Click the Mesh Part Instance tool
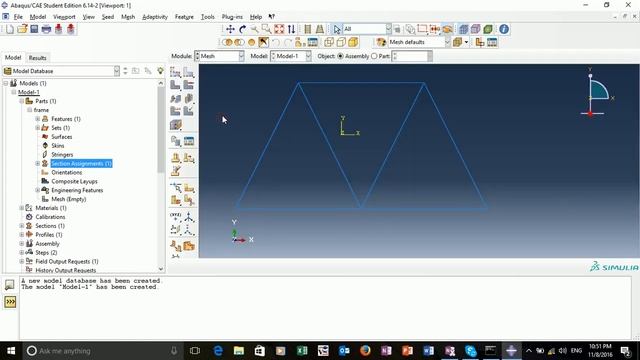Screen dimensions: 640x360 (x=176, y=85)
